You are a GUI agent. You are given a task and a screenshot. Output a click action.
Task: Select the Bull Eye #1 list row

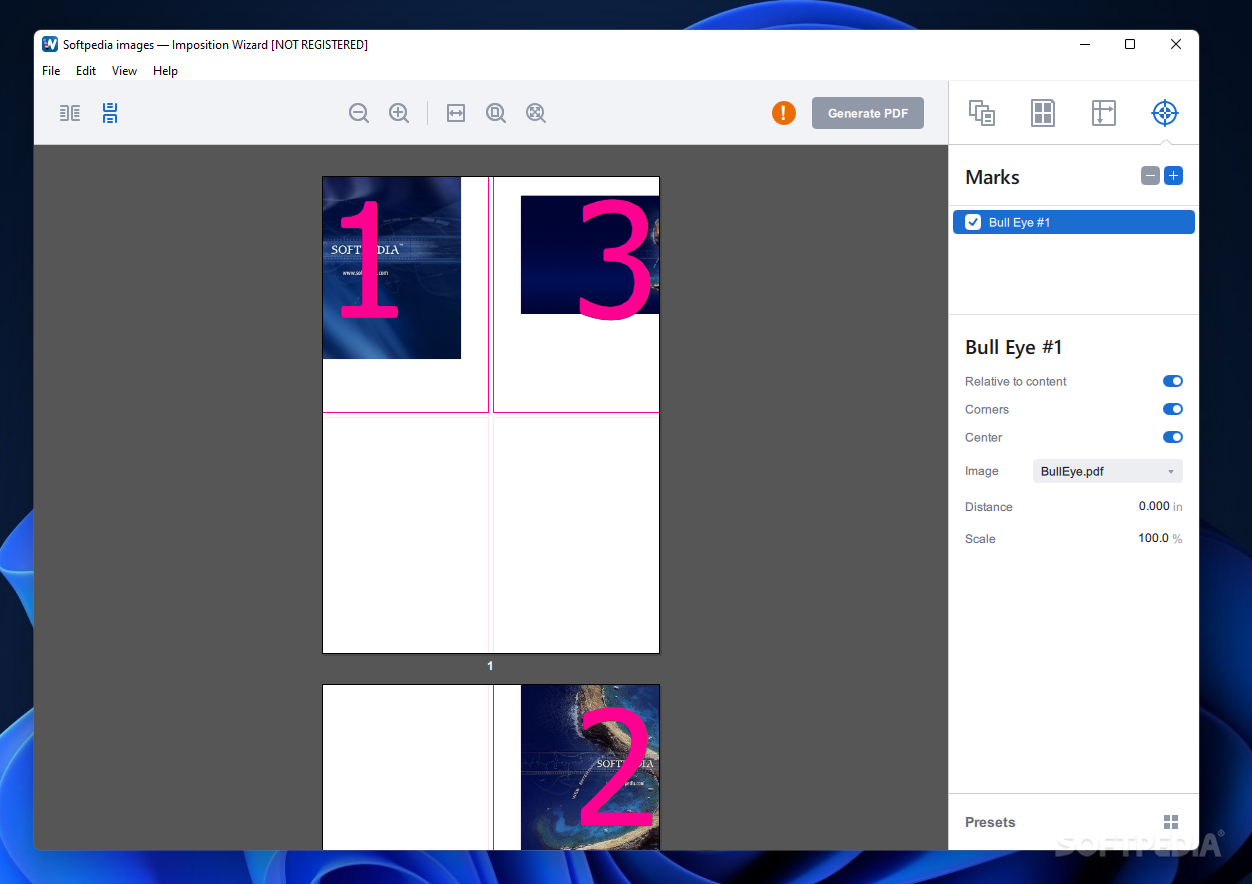pyautogui.click(x=1074, y=222)
